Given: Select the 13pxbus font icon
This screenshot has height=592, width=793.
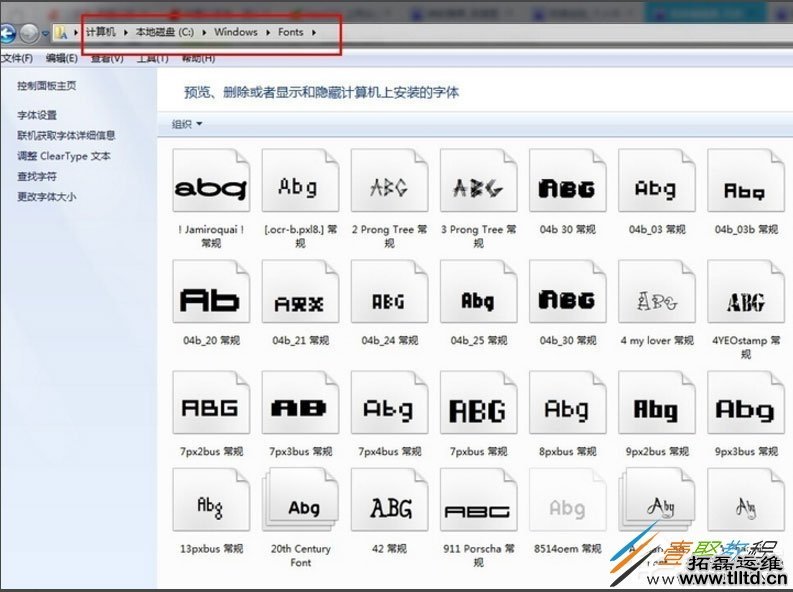Looking at the screenshot, I should (x=211, y=499).
